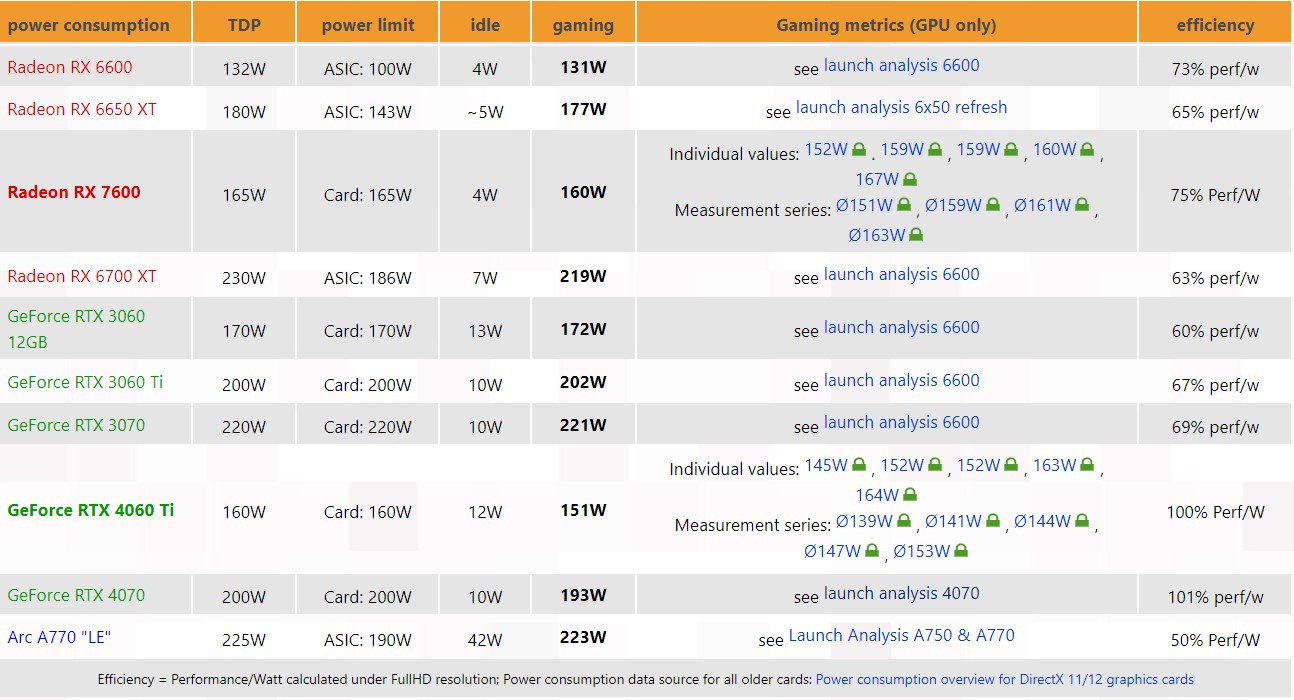Select the 'Radeon RX 6600' card name
The image size is (1294, 700).
tap(70, 68)
